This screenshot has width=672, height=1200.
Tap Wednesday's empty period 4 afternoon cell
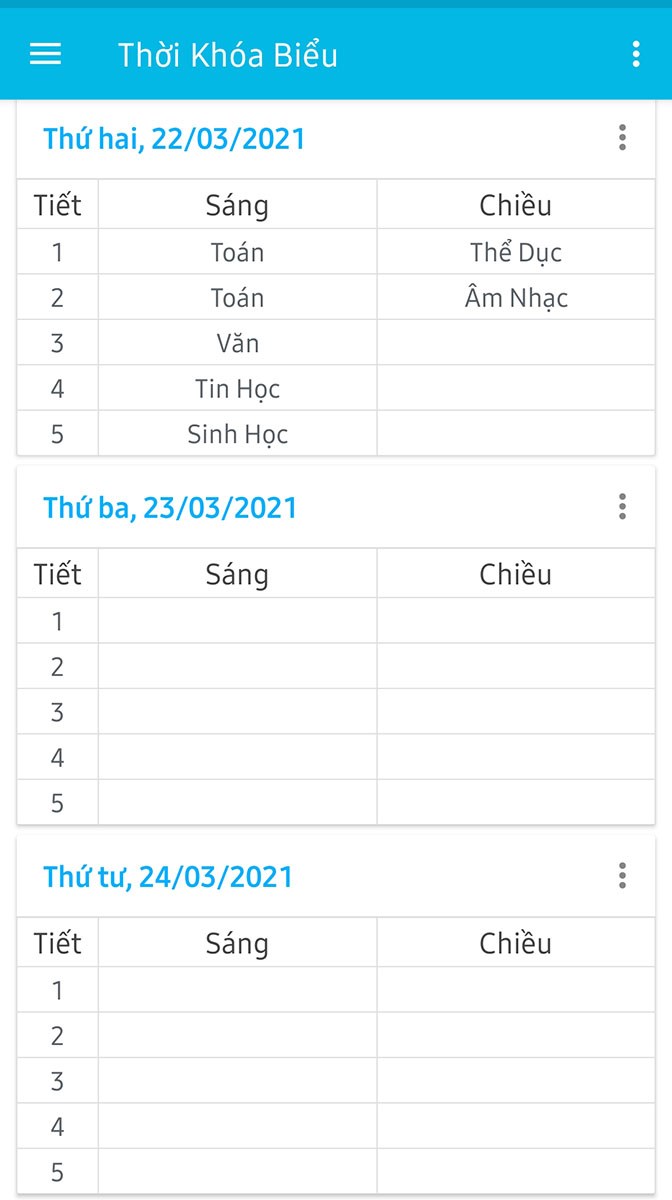click(516, 1126)
